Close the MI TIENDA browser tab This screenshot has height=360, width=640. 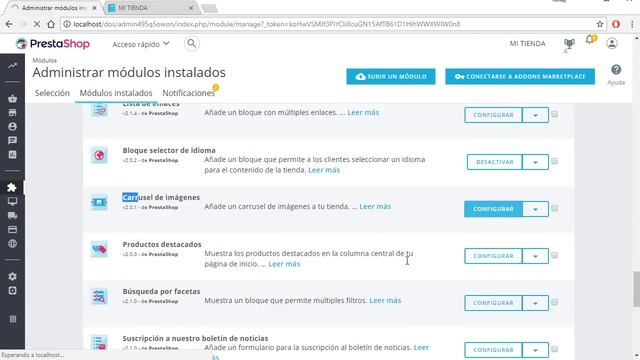click(191, 8)
